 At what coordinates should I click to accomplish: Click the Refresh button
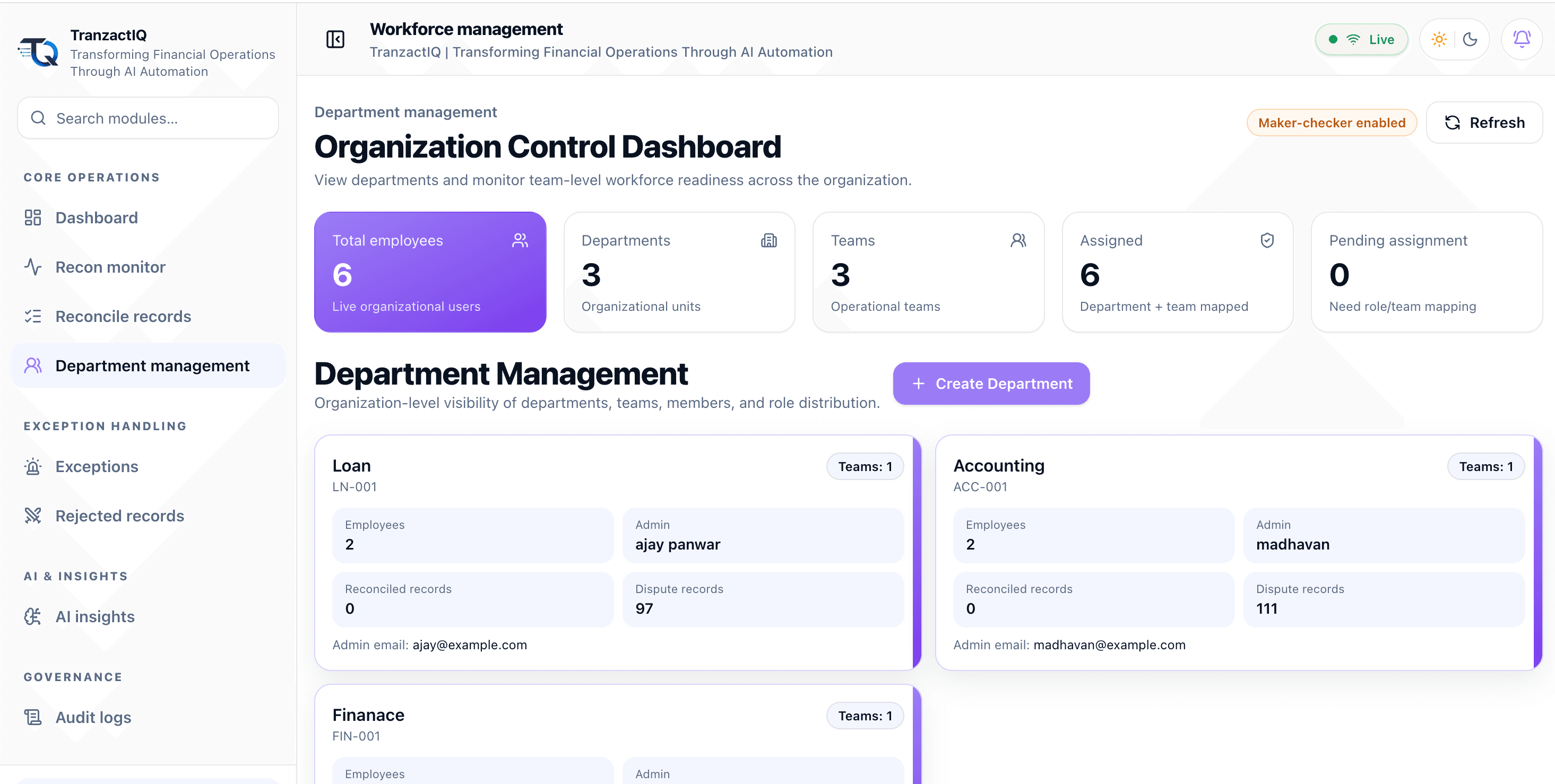(1484, 123)
